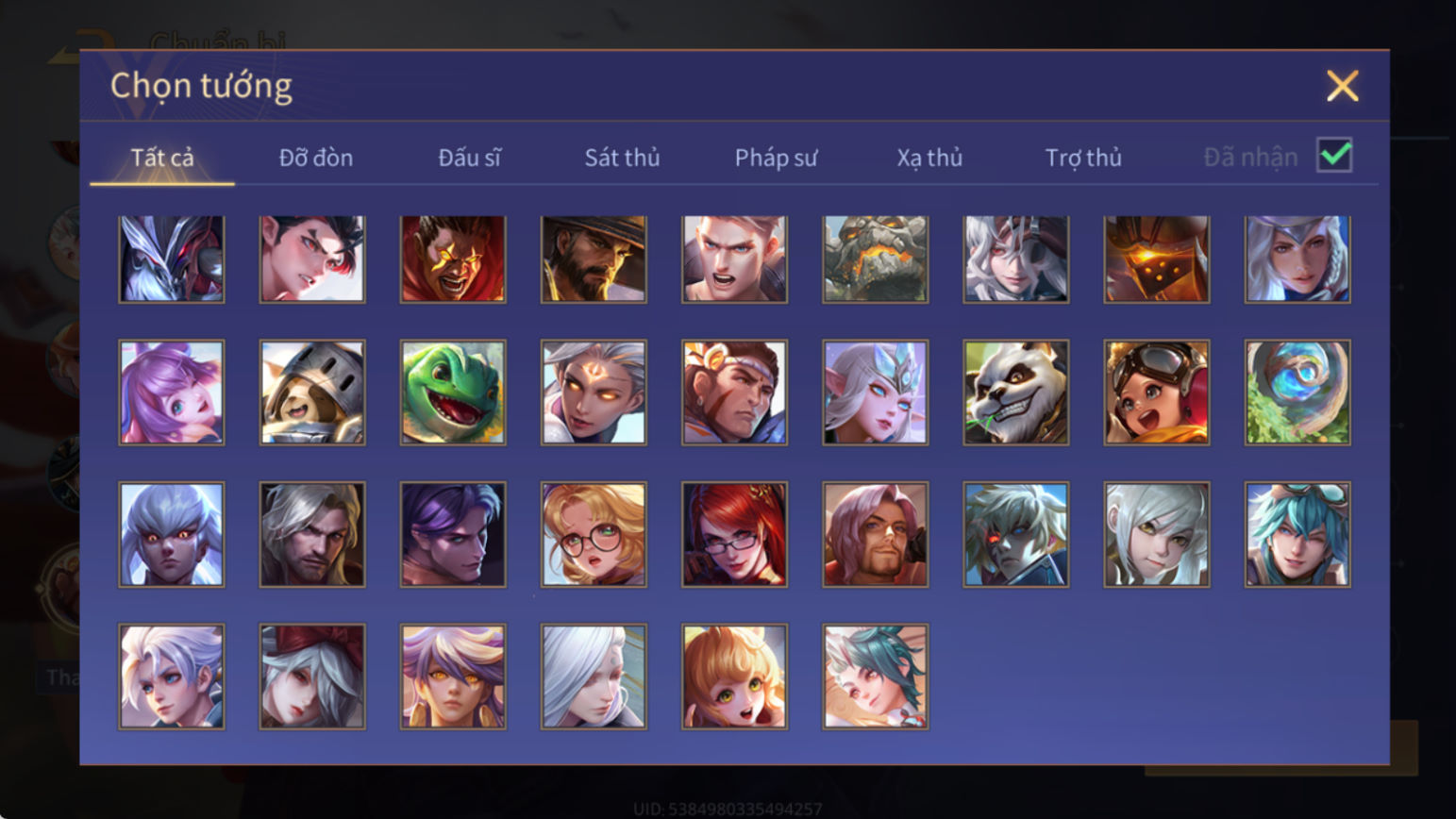Show the Pháp sư hero category
The width and height of the screenshot is (1456, 819).
(x=776, y=158)
